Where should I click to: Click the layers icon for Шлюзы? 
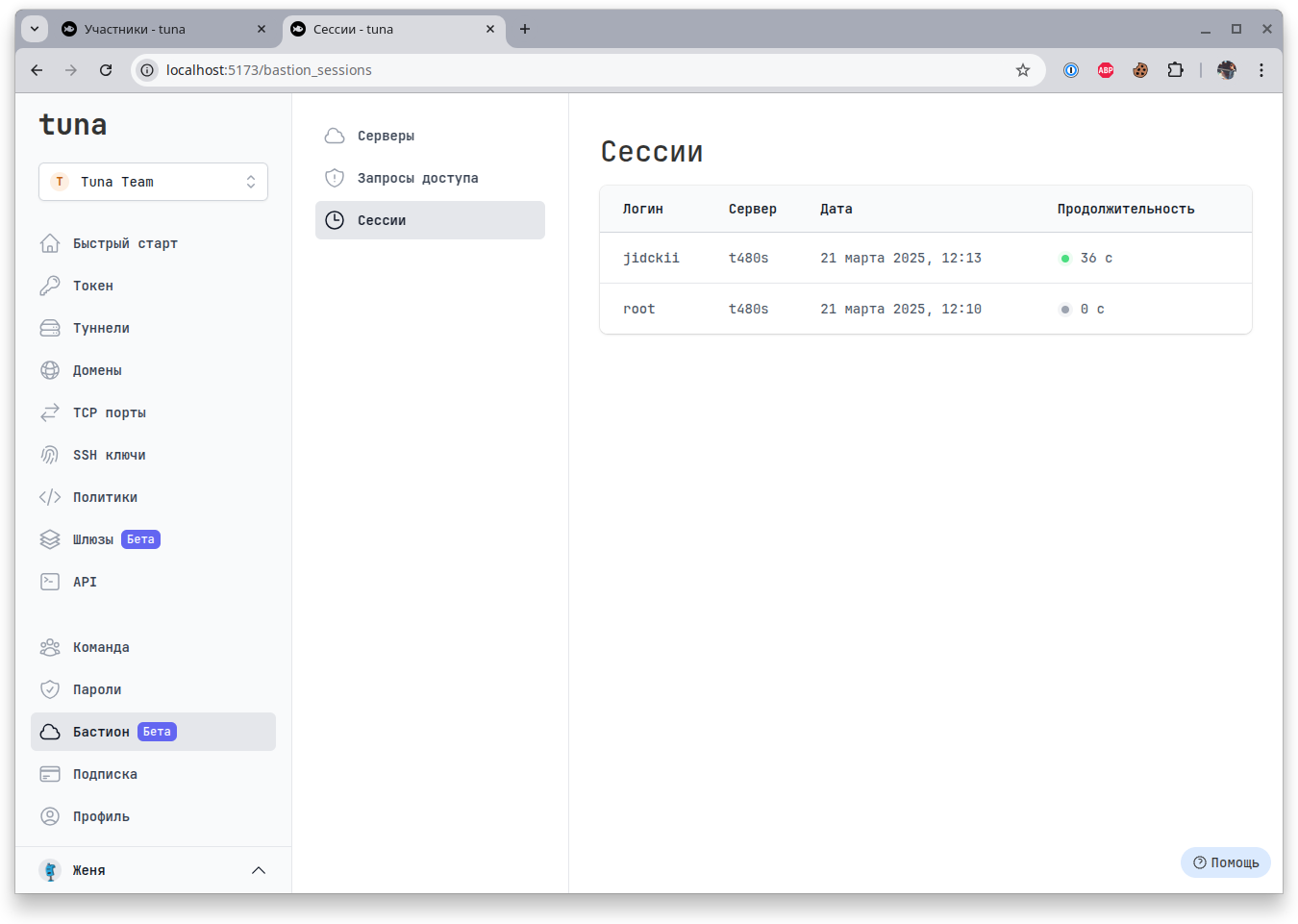[x=50, y=539]
